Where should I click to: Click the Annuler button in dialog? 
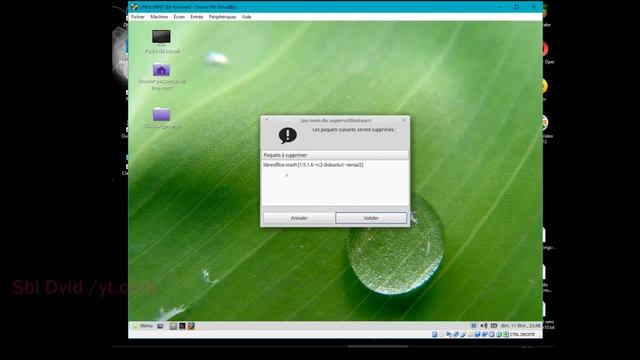tap(299, 218)
